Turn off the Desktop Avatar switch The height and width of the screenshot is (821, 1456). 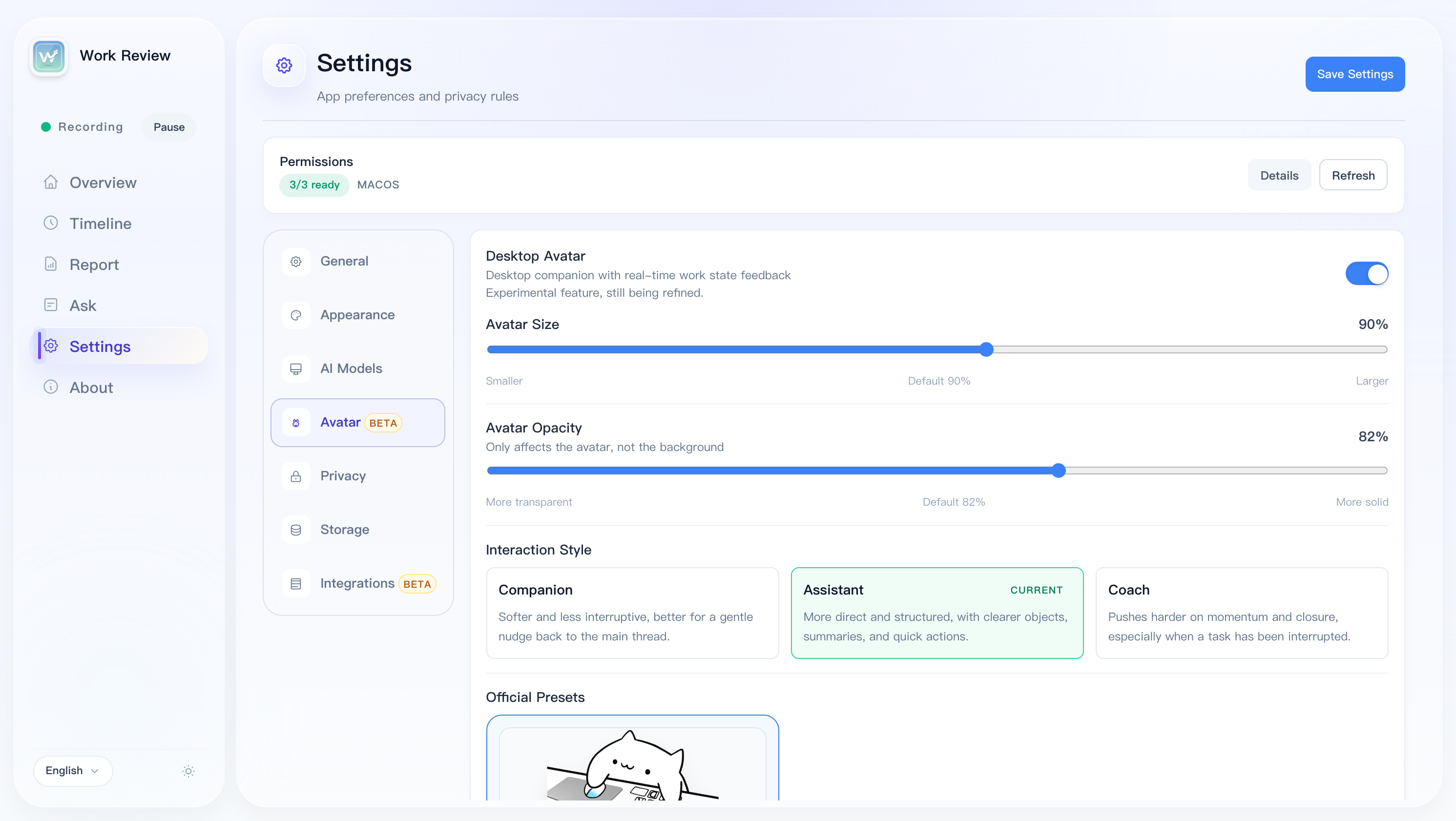1367,274
